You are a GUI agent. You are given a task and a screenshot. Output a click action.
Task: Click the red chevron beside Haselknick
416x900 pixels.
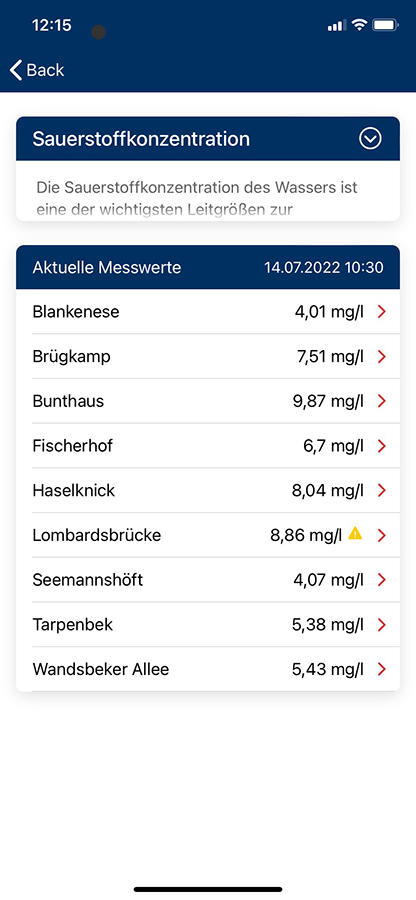pyautogui.click(x=382, y=491)
